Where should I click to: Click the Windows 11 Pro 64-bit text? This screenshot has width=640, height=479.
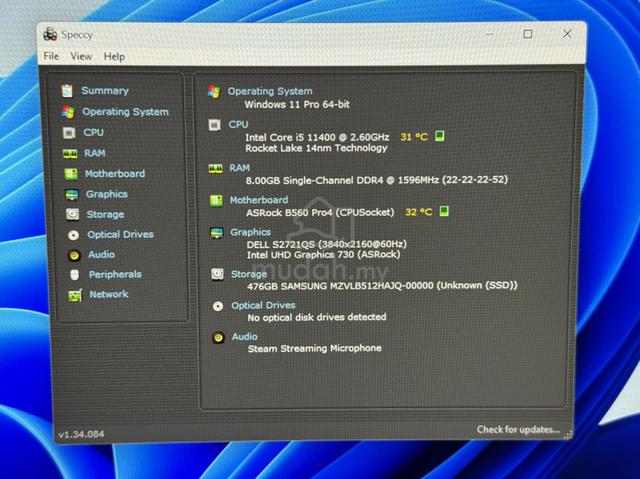point(297,104)
